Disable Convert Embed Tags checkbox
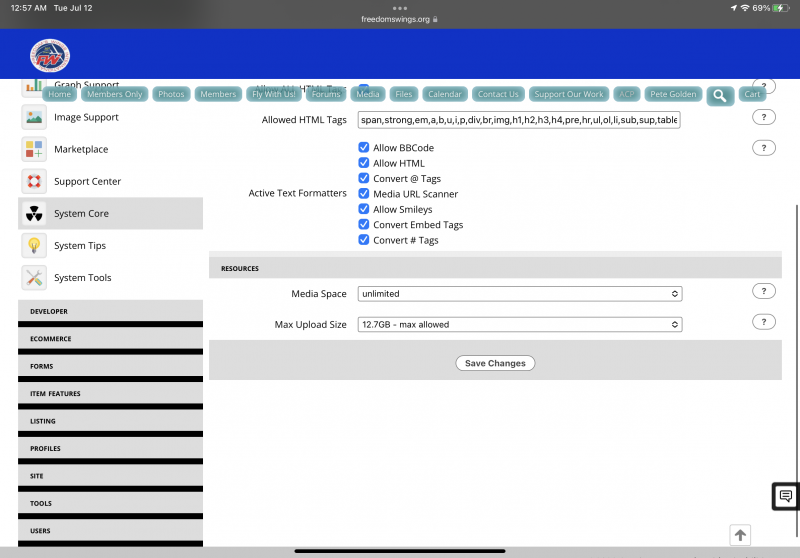Screen dimensions: 800x558 364,225
